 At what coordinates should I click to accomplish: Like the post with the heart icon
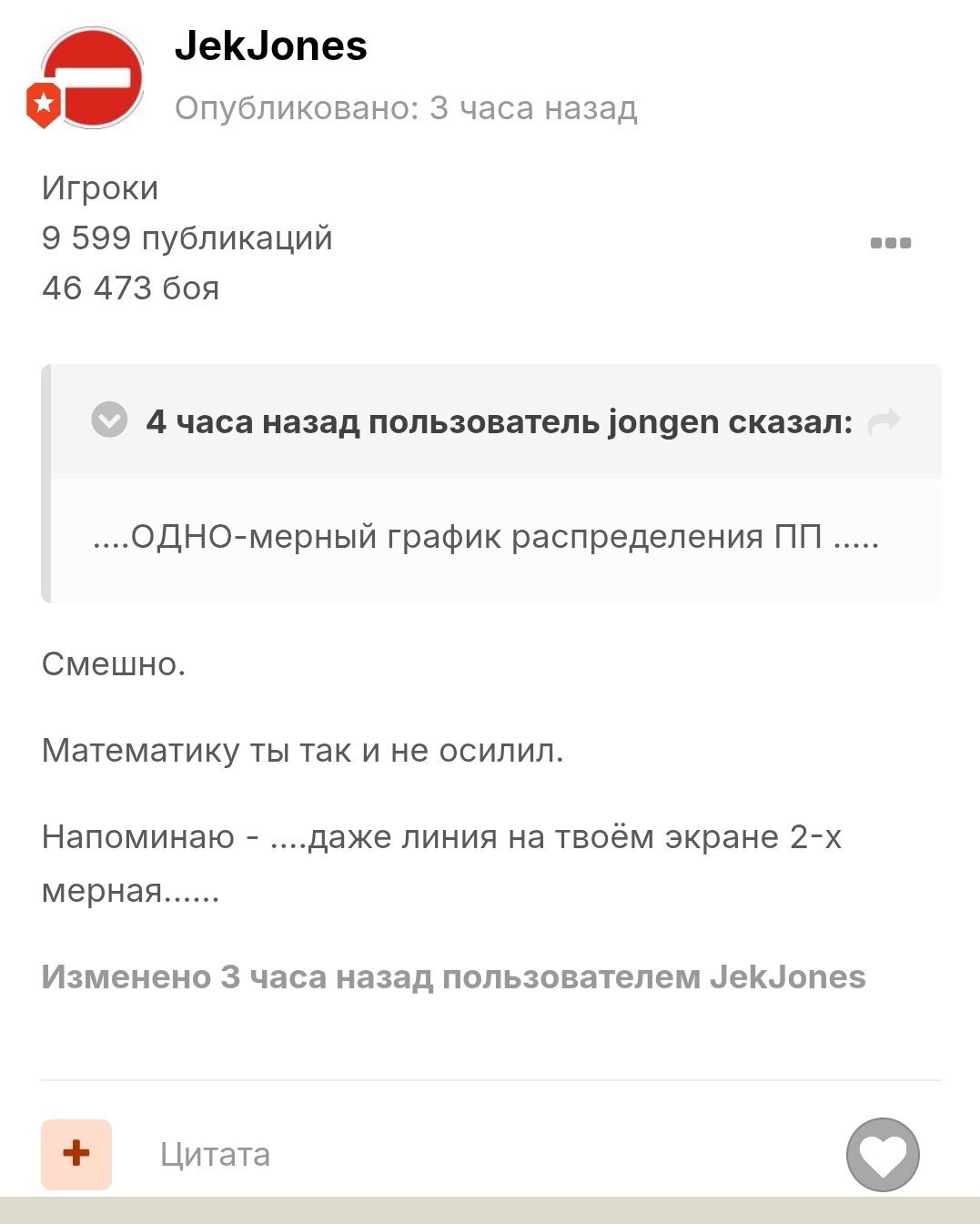coord(883,1155)
